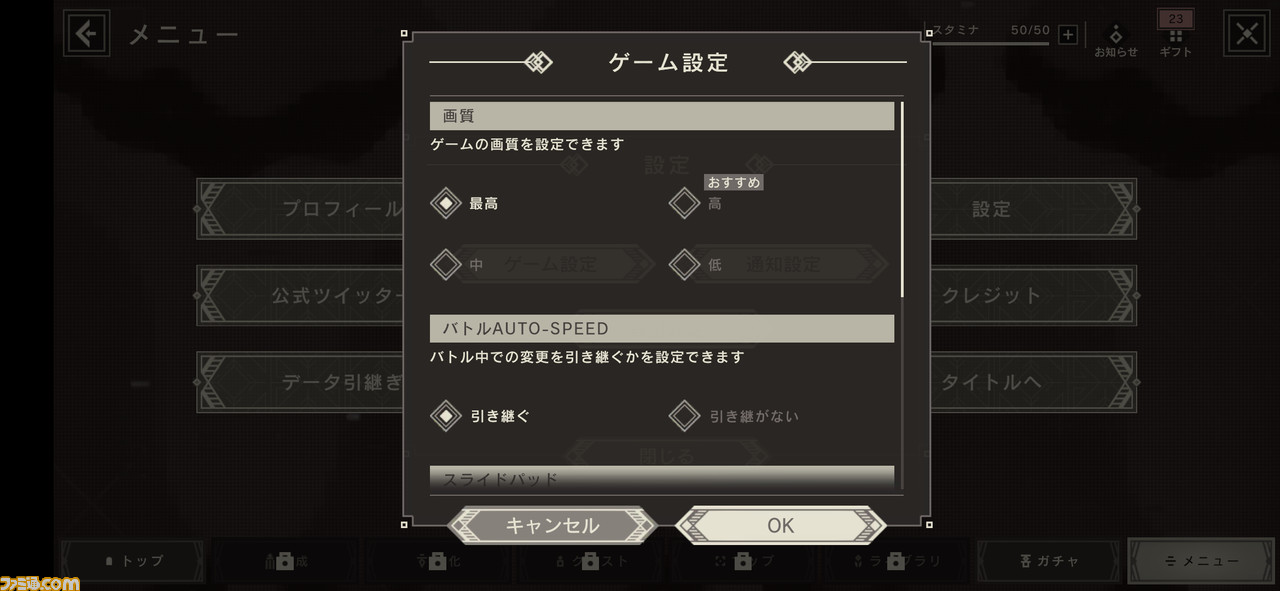Click the キャンセル button
This screenshot has width=1280, height=591.
[552, 525]
